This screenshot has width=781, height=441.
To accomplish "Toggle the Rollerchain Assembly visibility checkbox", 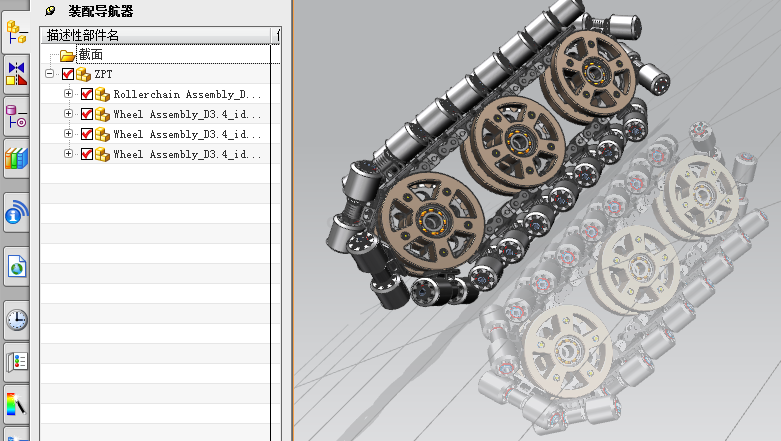I will click(x=86, y=94).
